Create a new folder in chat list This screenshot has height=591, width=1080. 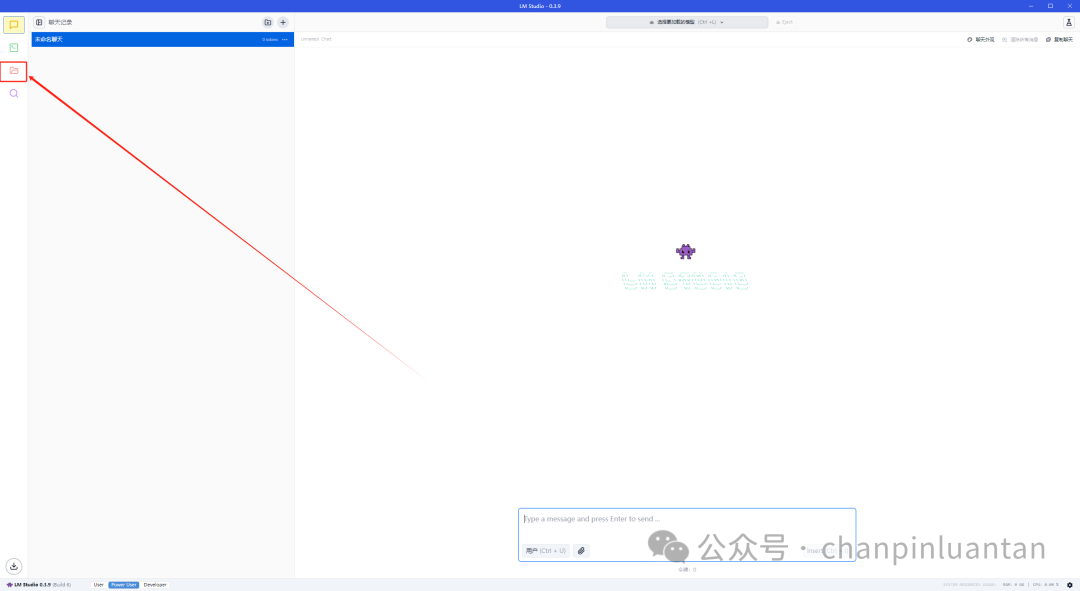[268, 22]
